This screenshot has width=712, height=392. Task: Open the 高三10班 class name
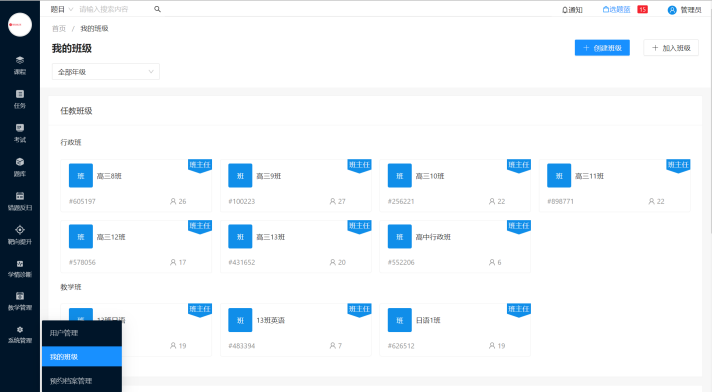tap(430, 176)
